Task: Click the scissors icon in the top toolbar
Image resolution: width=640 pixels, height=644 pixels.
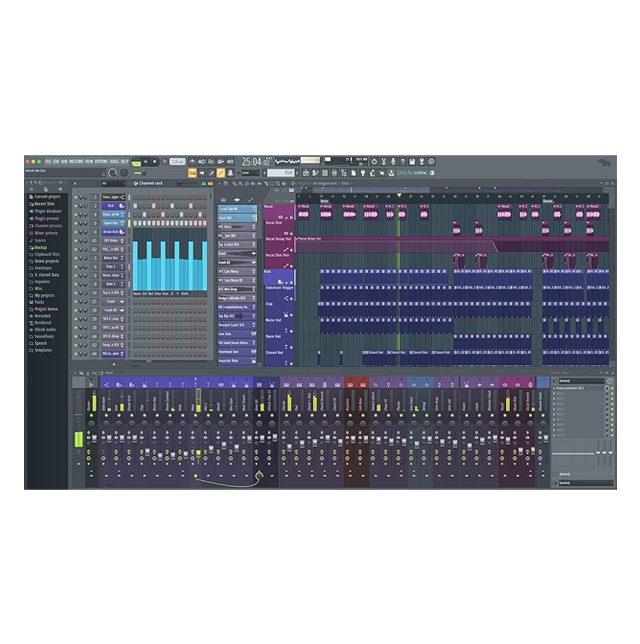Action: [x=384, y=161]
